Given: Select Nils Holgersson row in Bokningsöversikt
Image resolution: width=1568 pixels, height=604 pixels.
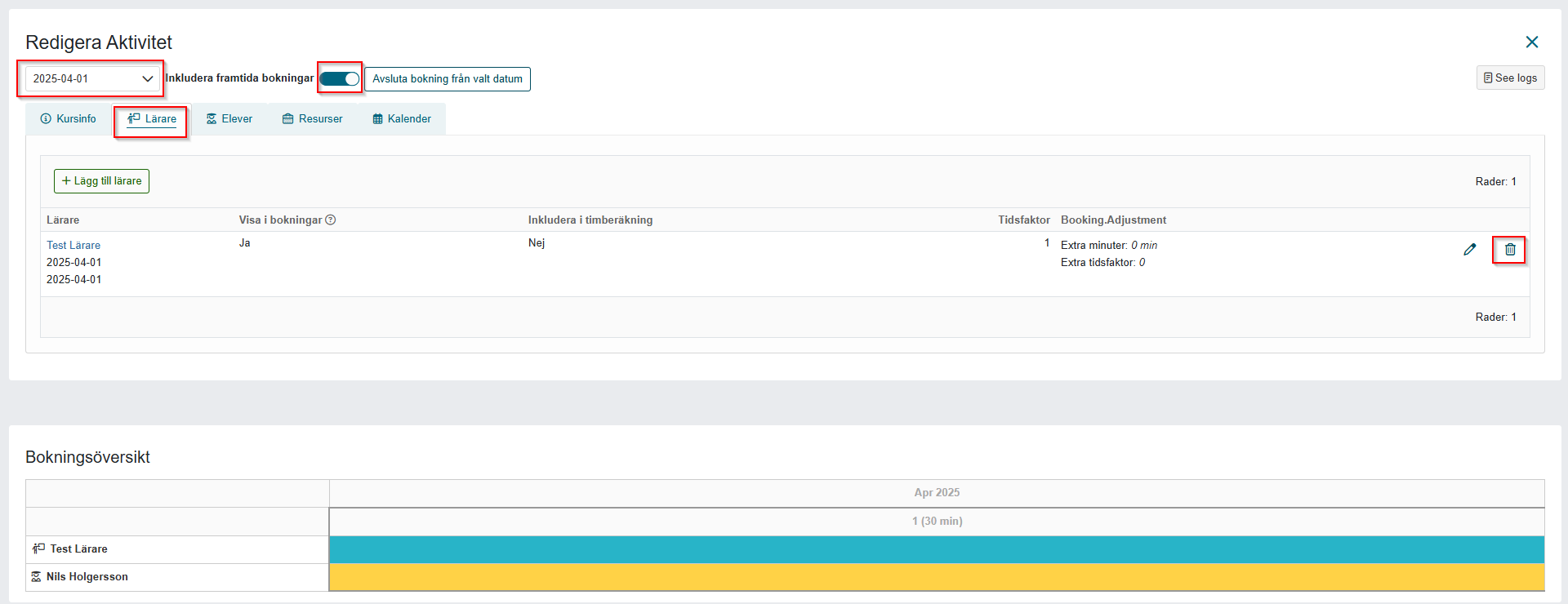Looking at the screenshot, I should [x=177, y=577].
